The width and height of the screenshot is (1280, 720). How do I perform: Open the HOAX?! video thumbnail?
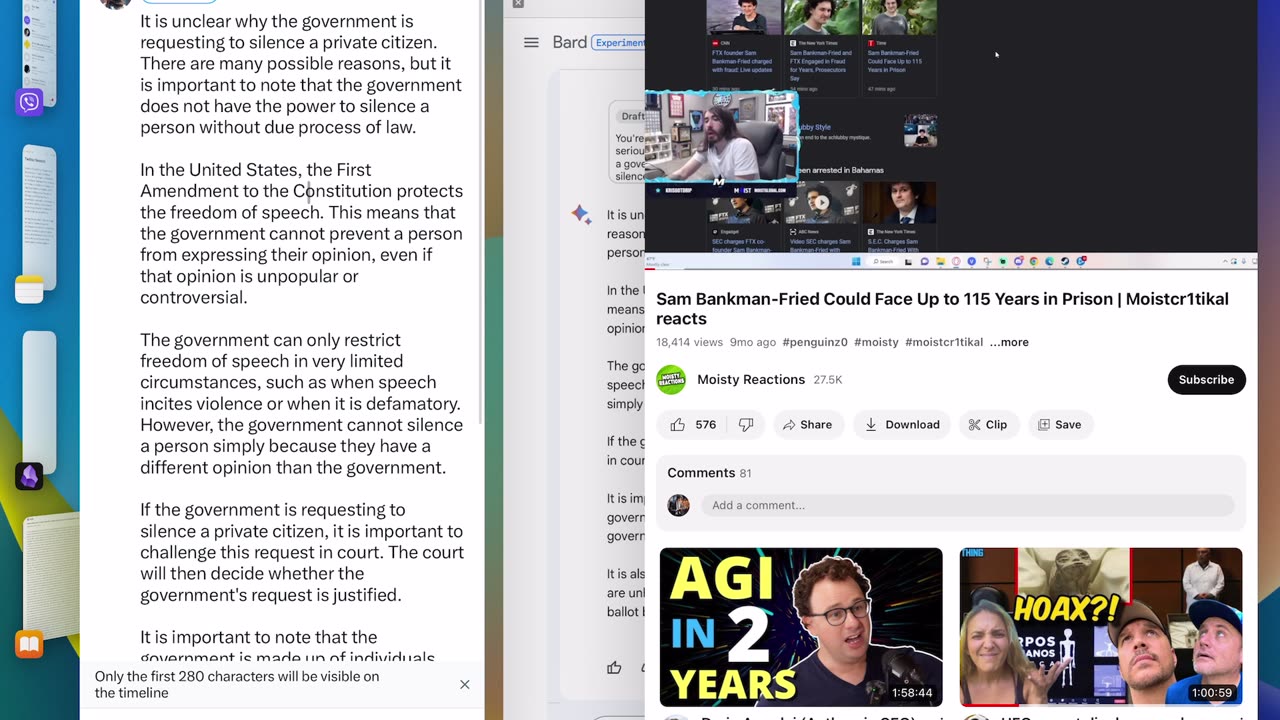[x=1101, y=627]
